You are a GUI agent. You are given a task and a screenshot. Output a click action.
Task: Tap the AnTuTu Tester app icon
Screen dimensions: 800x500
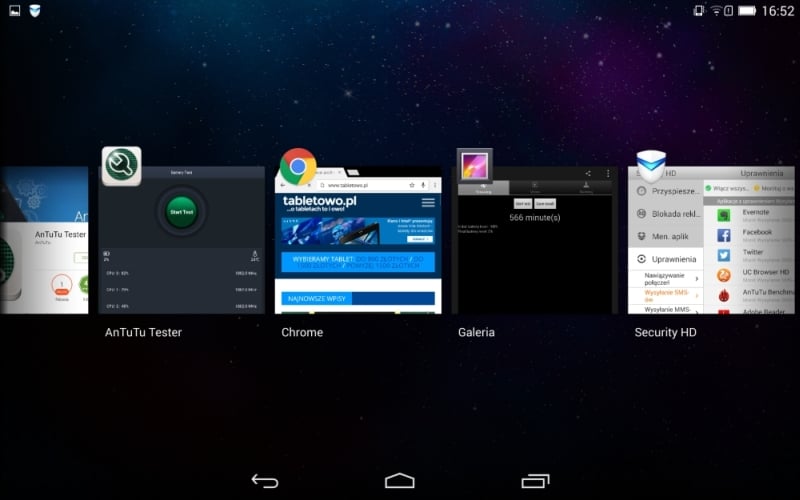(121, 166)
